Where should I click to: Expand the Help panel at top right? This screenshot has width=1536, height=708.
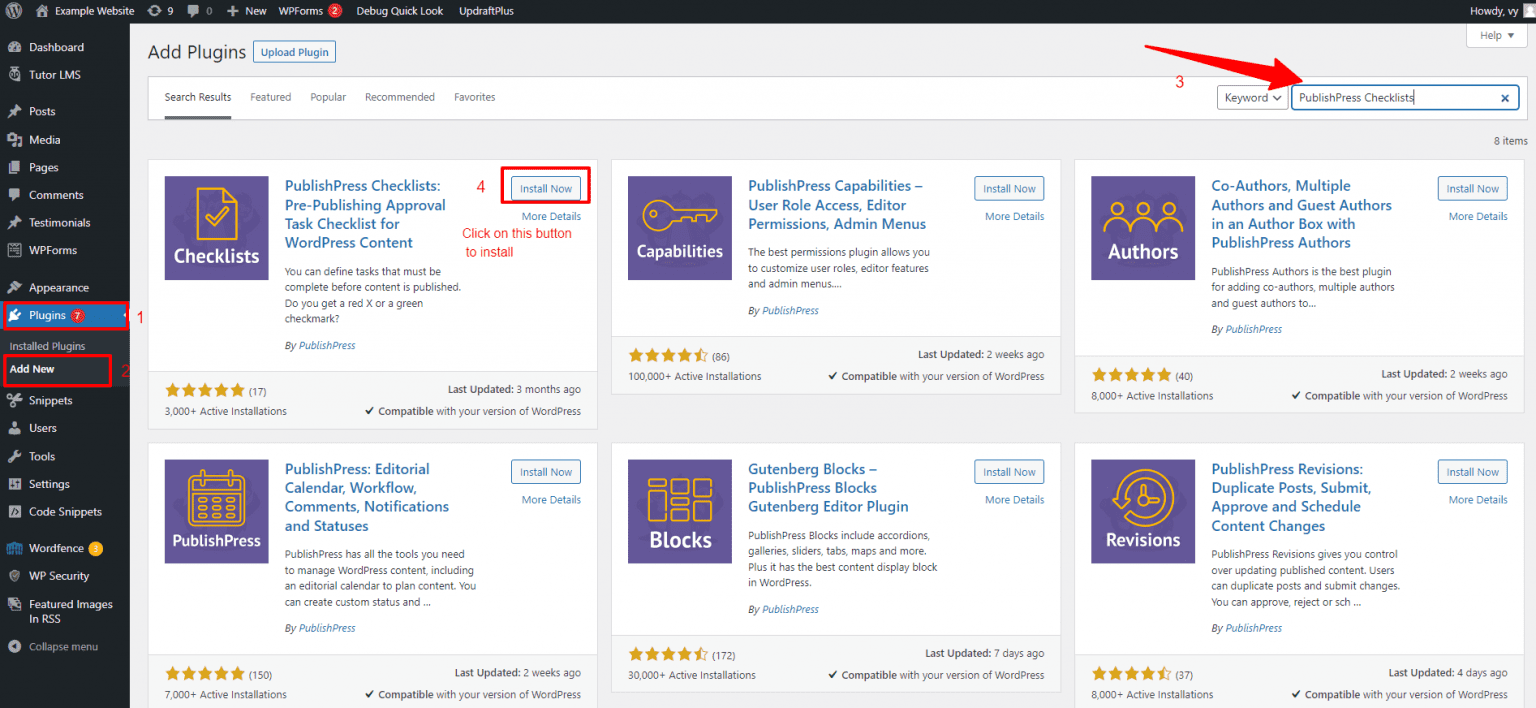coord(1495,35)
